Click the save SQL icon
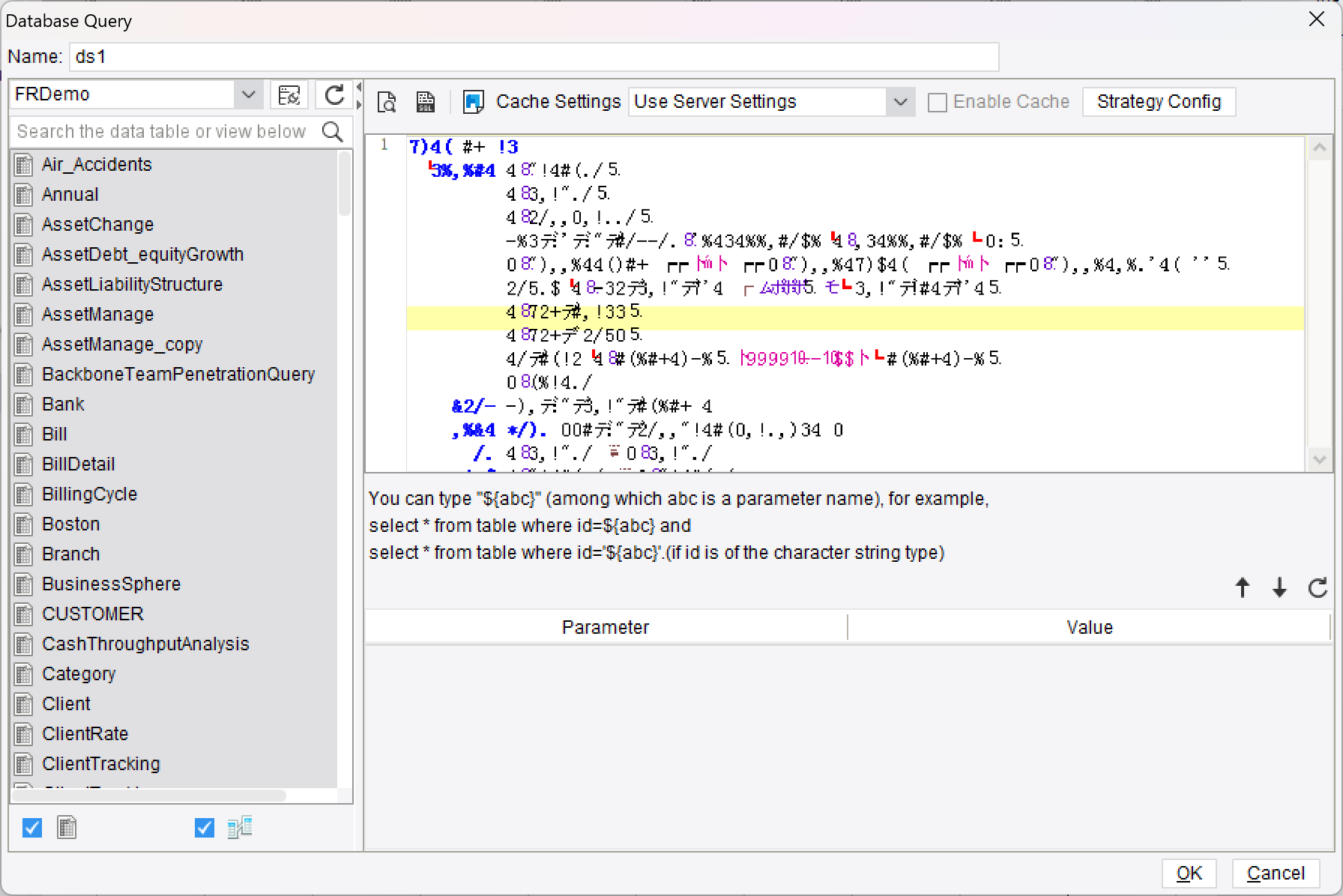The image size is (1343, 896). (426, 102)
